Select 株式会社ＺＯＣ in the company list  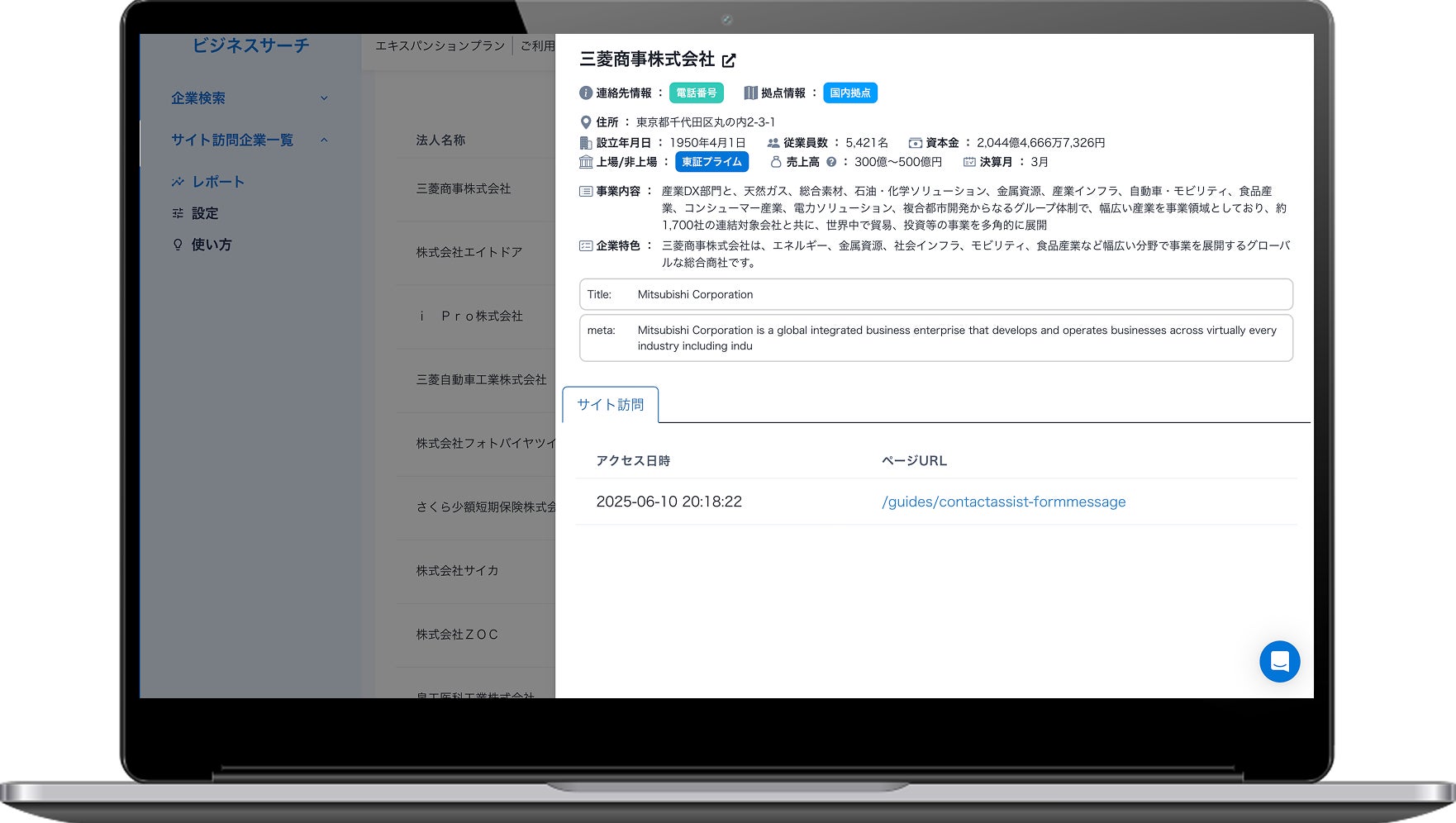pos(458,635)
